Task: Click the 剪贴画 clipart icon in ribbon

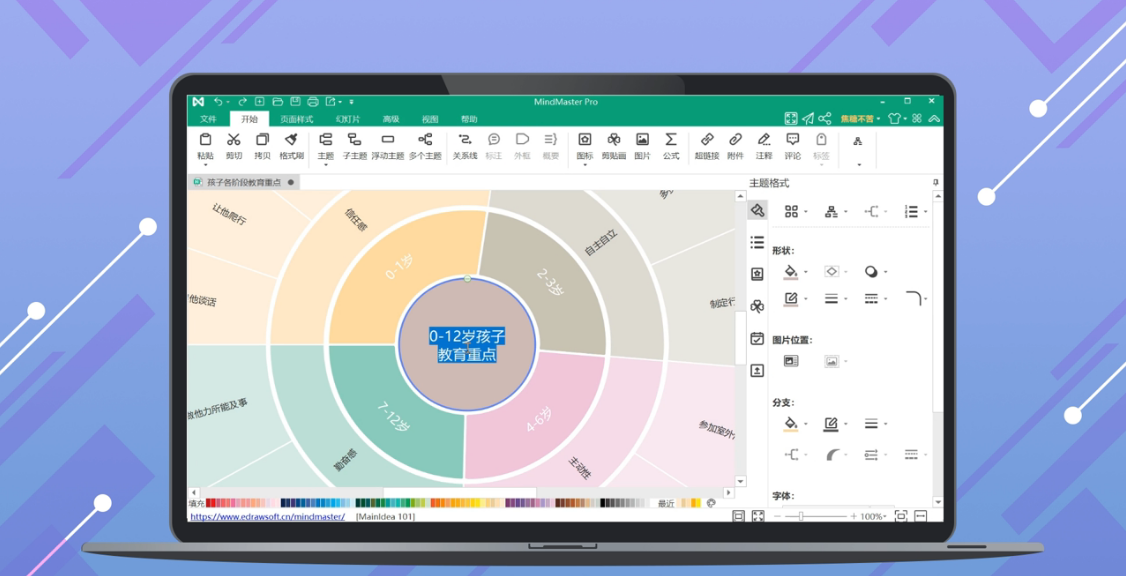Action: pos(614,140)
